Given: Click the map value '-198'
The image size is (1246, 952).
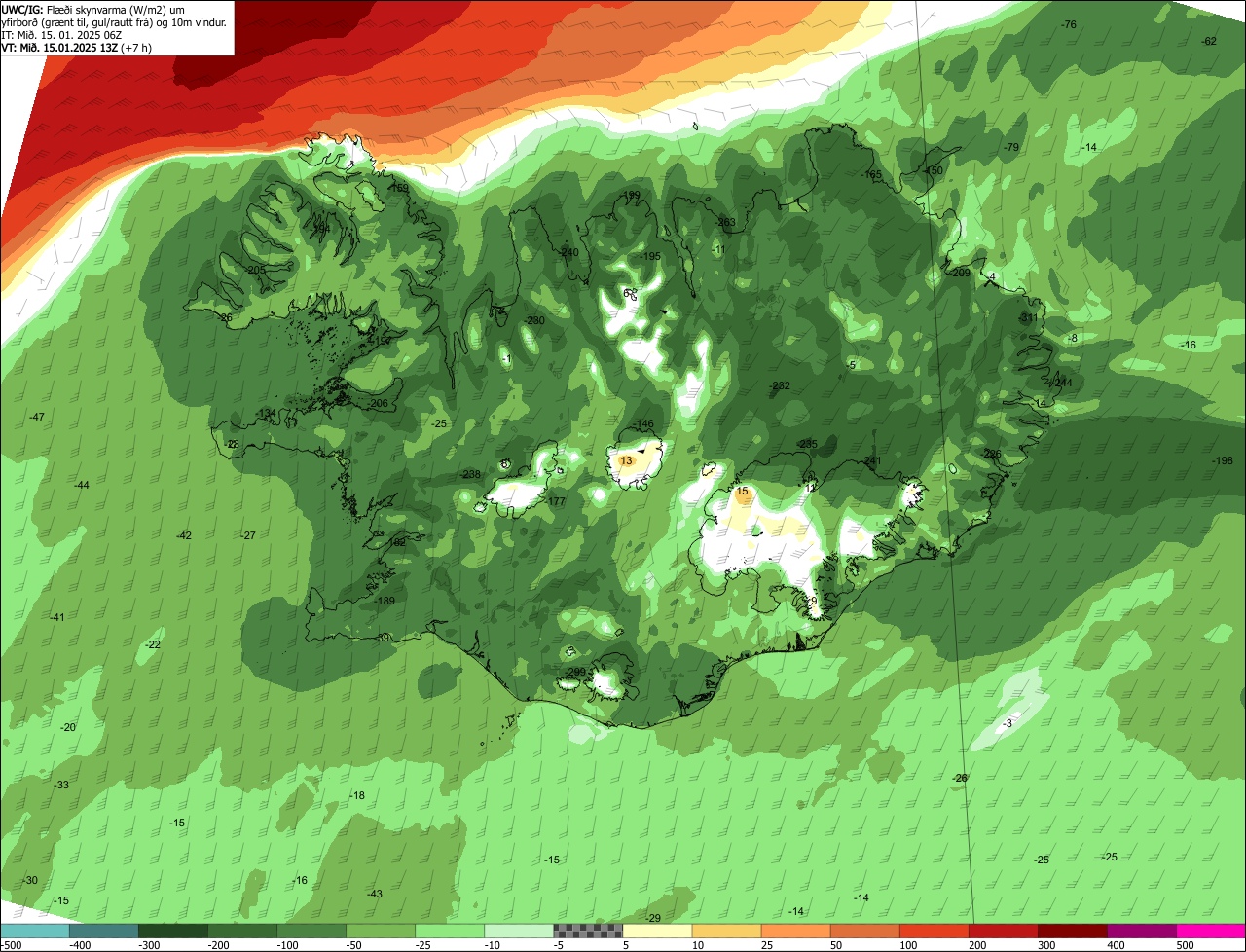Looking at the screenshot, I should coord(1223,460).
